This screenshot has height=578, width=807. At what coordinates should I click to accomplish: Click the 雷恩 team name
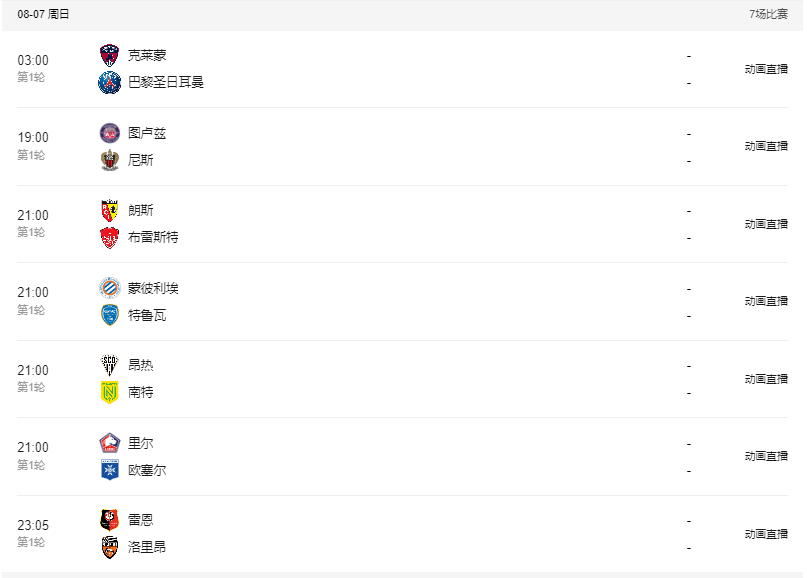tap(141, 520)
